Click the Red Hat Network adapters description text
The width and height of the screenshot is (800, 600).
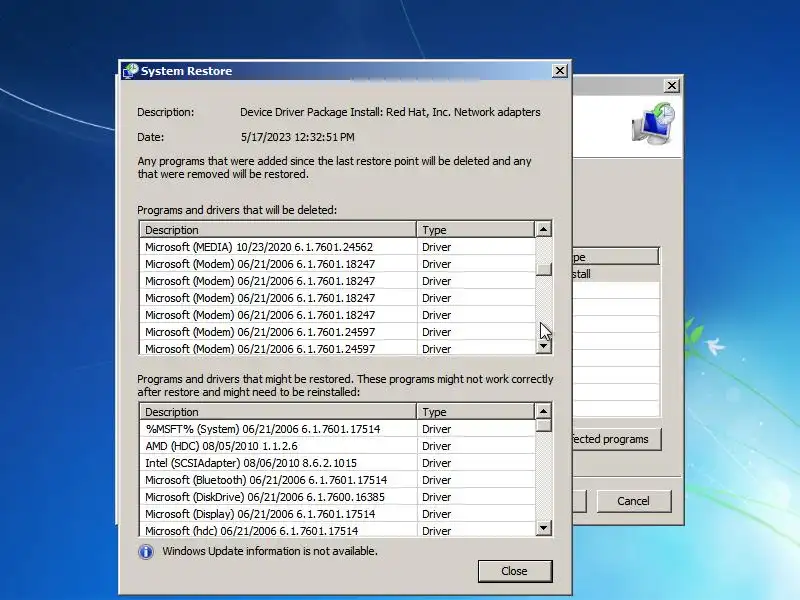(x=390, y=112)
